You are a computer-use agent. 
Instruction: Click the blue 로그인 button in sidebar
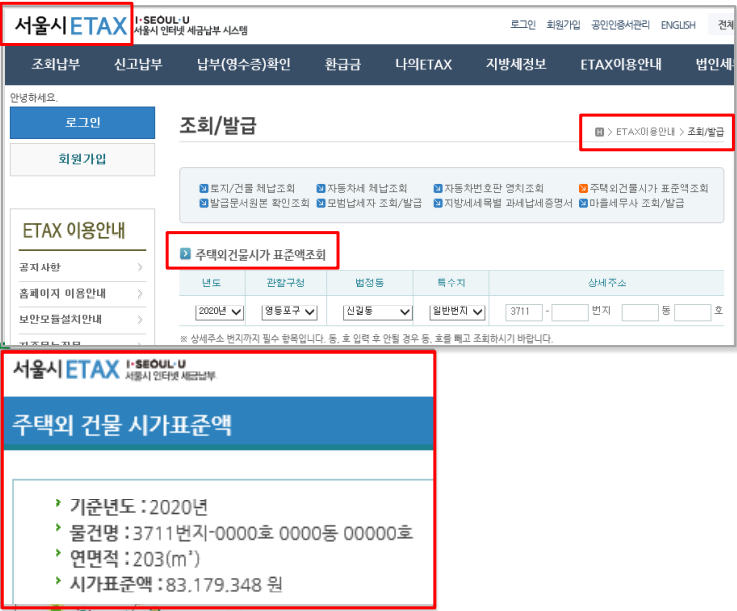(x=82, y=123)
